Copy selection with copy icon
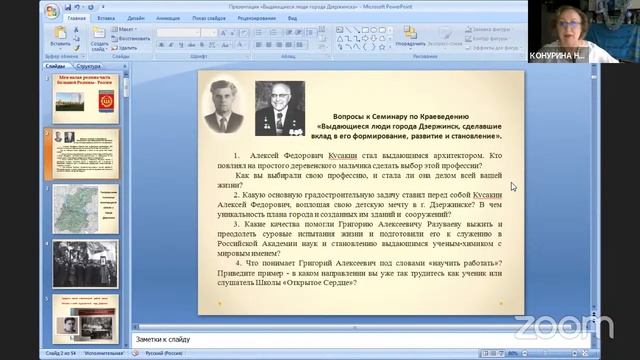The height and width of the screenshot is (360, 640). pos(76,39)
